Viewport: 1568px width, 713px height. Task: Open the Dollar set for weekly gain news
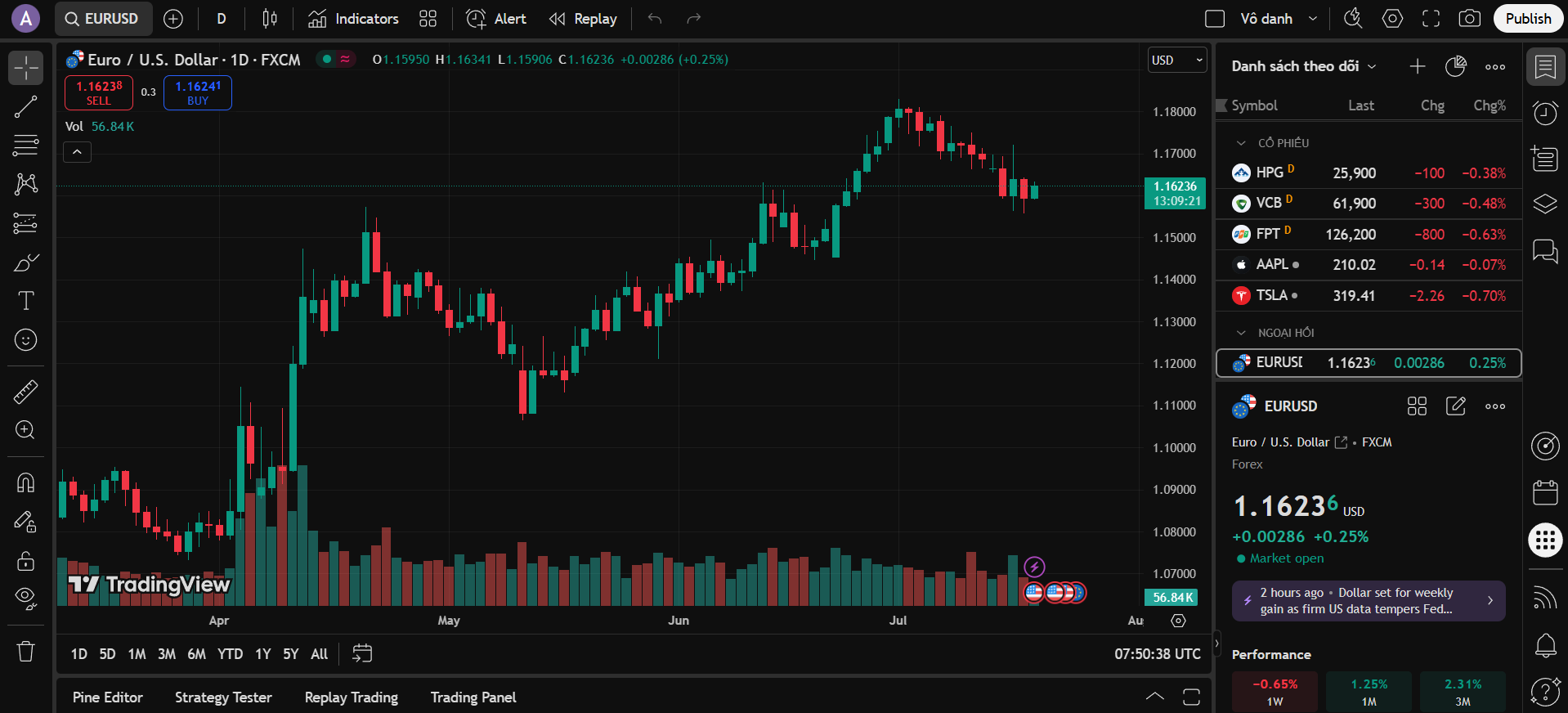click(x=1369, y=601)
